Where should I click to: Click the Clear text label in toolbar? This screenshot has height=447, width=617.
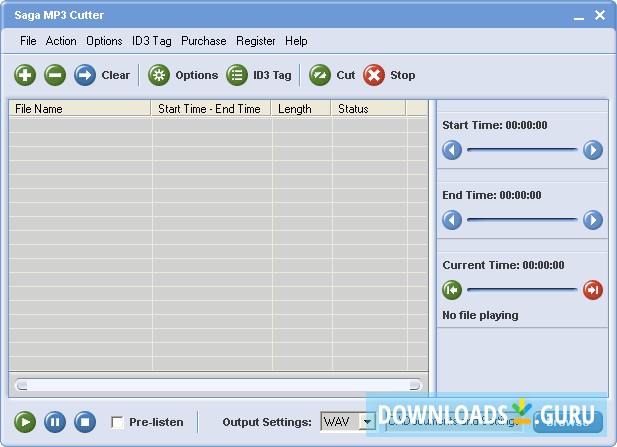pyautogui.click(x=115, y=75)
